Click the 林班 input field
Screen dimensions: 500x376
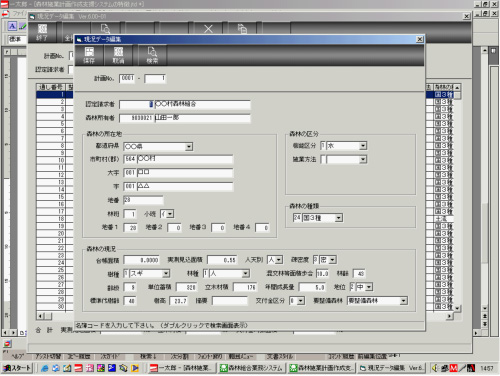pyautogui.click(x=130, y=214)
